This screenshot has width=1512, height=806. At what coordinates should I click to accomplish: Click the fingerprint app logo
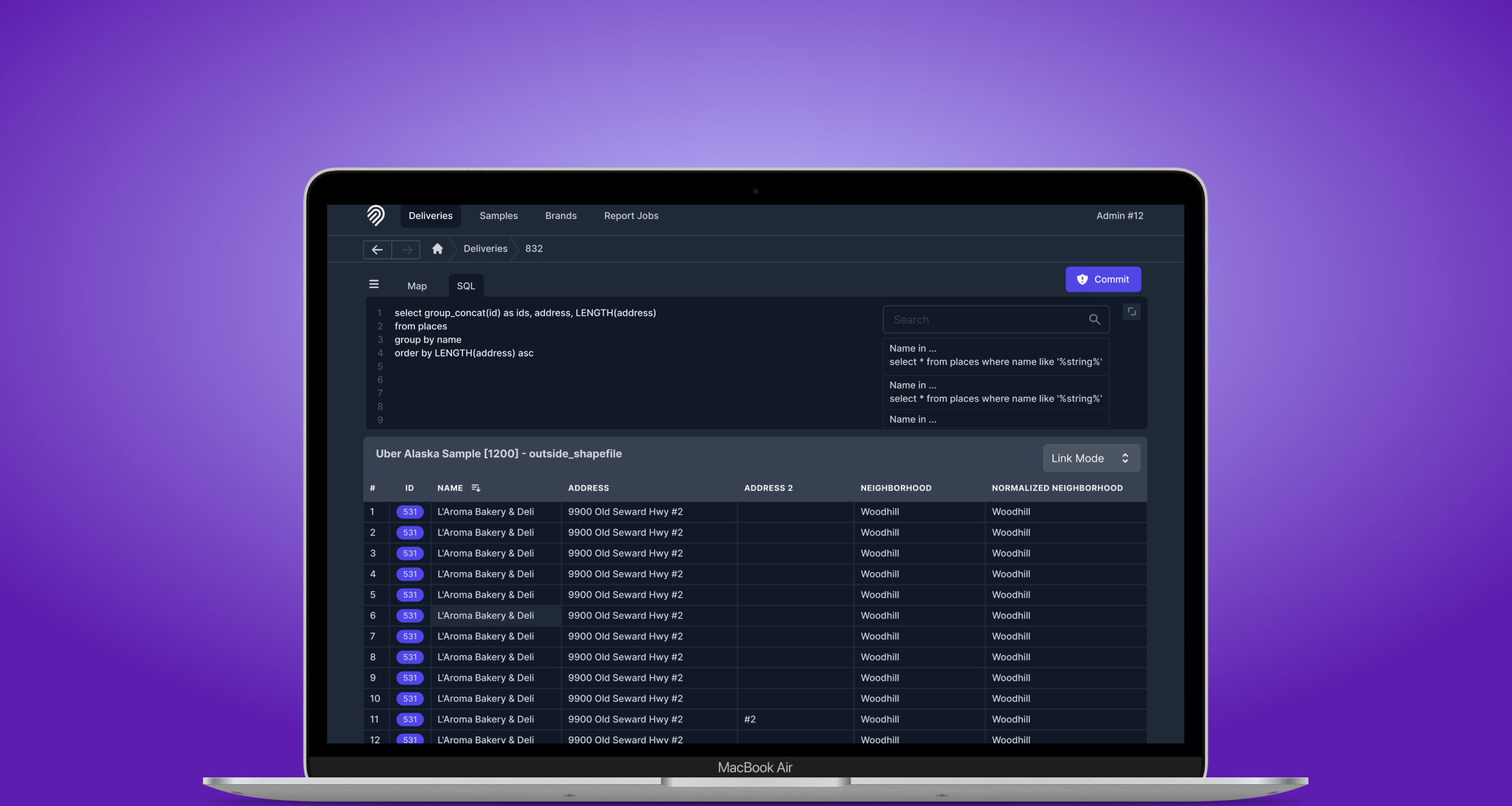pyautogui.click(x=376, y=215)
